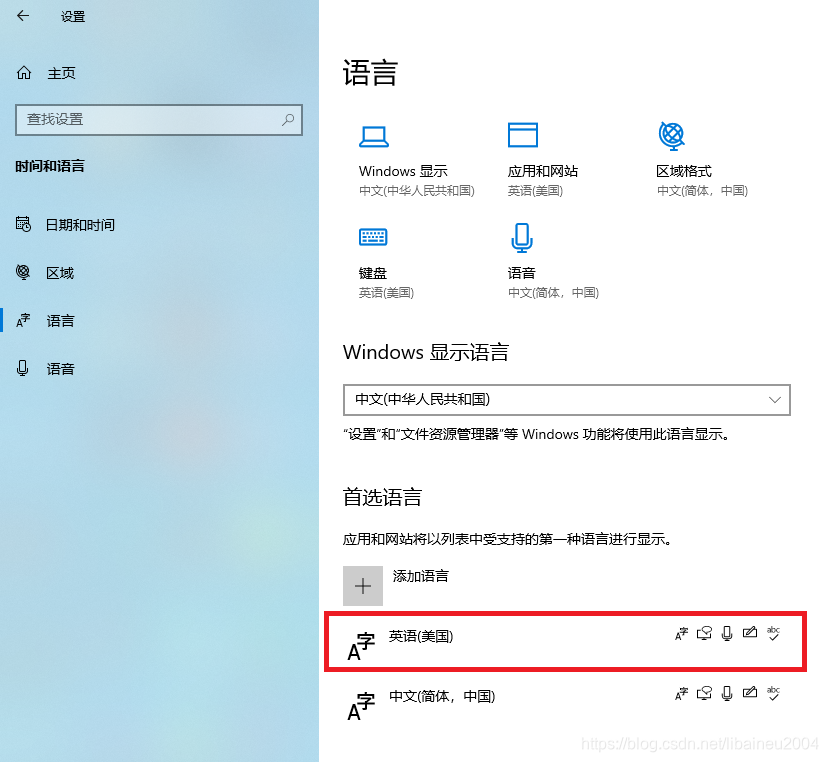Click the 区域格式 globe icon
Image resolution: width=828 pixels, height=762 pixels.
pos(672,135)
